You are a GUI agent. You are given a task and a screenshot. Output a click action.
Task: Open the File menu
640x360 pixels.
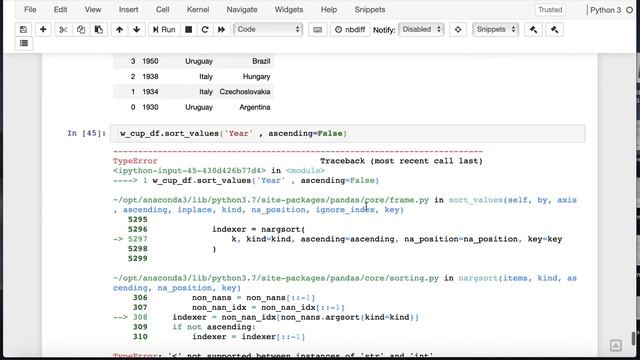30,9
